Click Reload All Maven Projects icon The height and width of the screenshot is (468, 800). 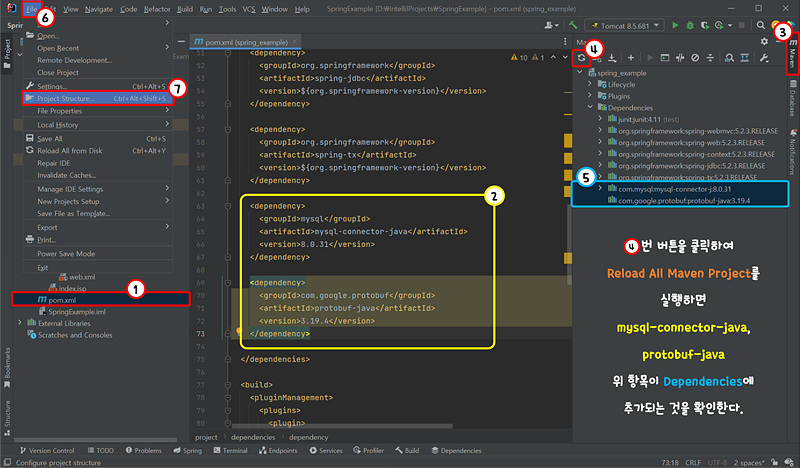(581, 58)
